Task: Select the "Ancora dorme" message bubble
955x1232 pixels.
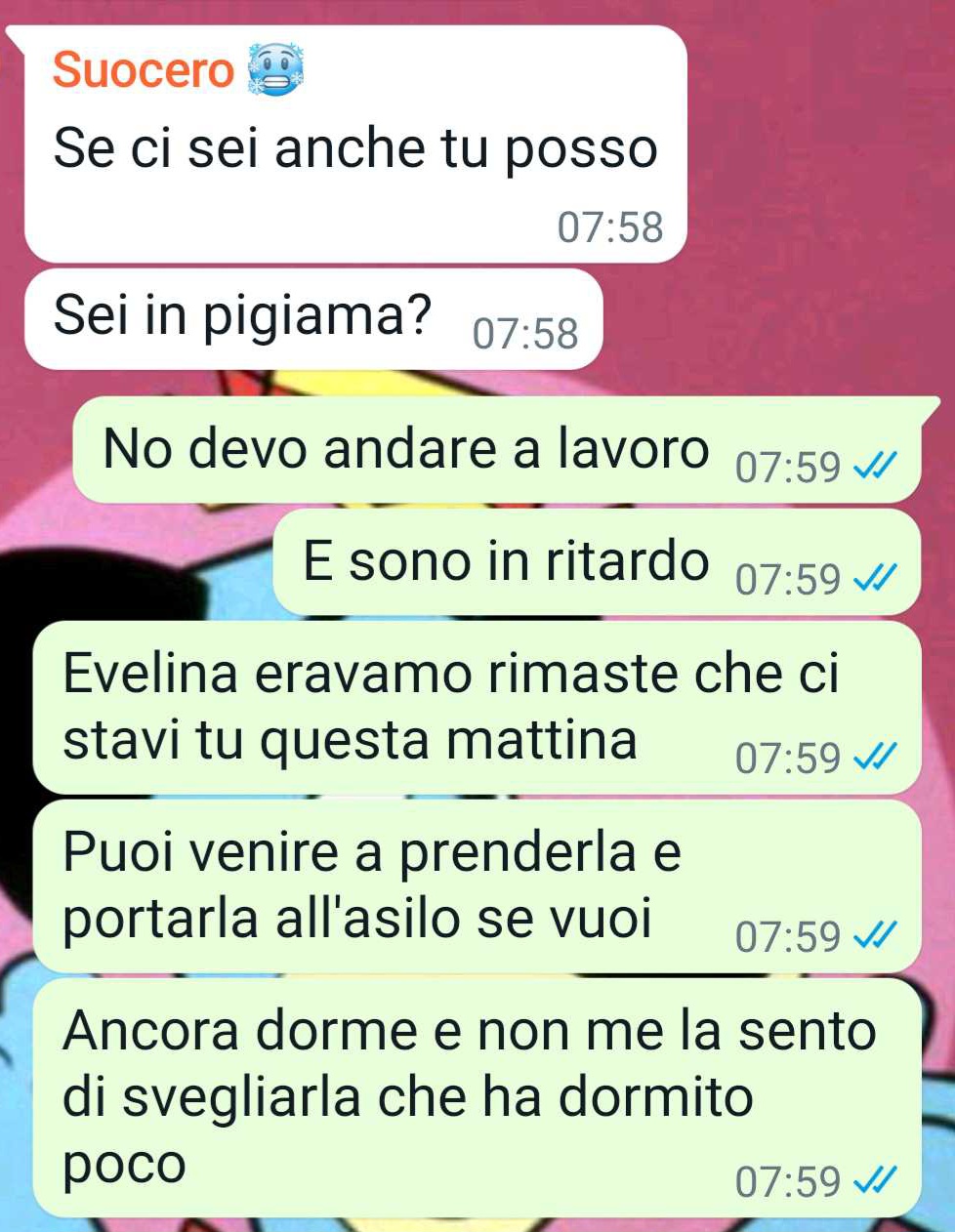Action: pos(477,1098)
